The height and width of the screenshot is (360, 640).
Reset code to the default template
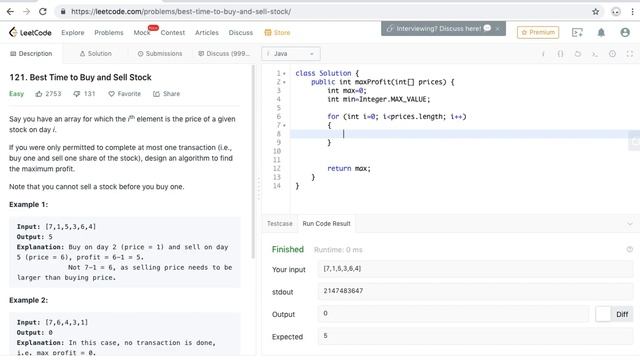[578, 54]
